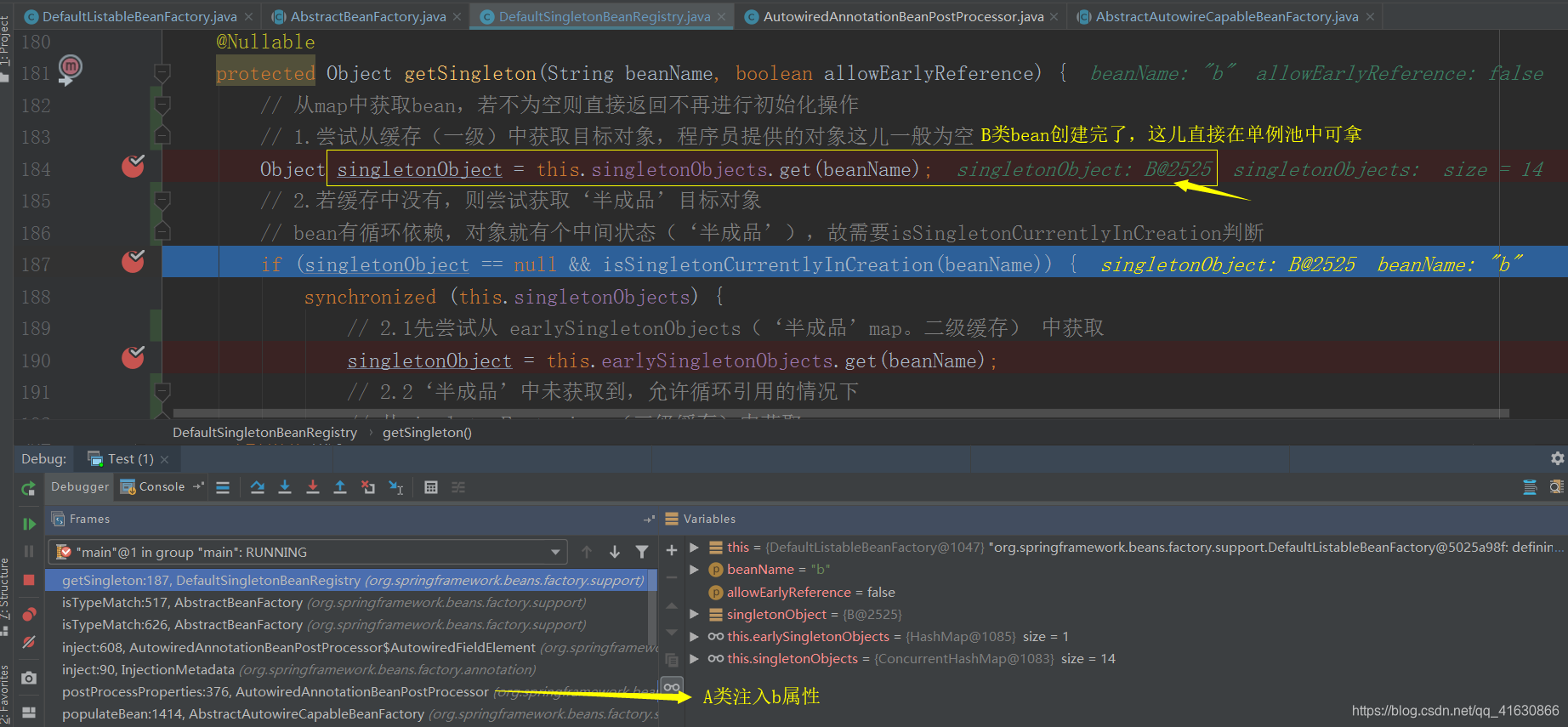Screen dimensions: 1568x727
Task: Resume program execution
Action: coord(28,524)
